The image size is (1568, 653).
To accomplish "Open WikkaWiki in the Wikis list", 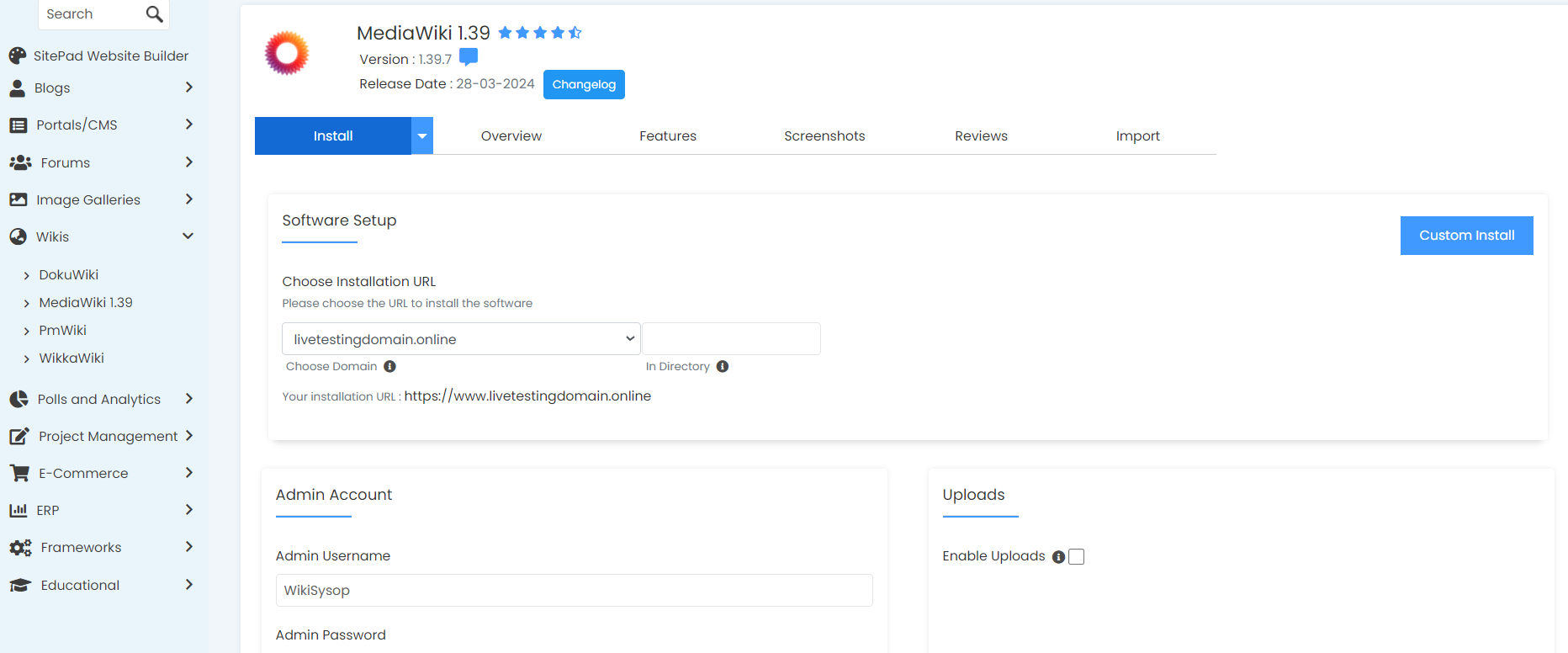I will click(72, 358).
